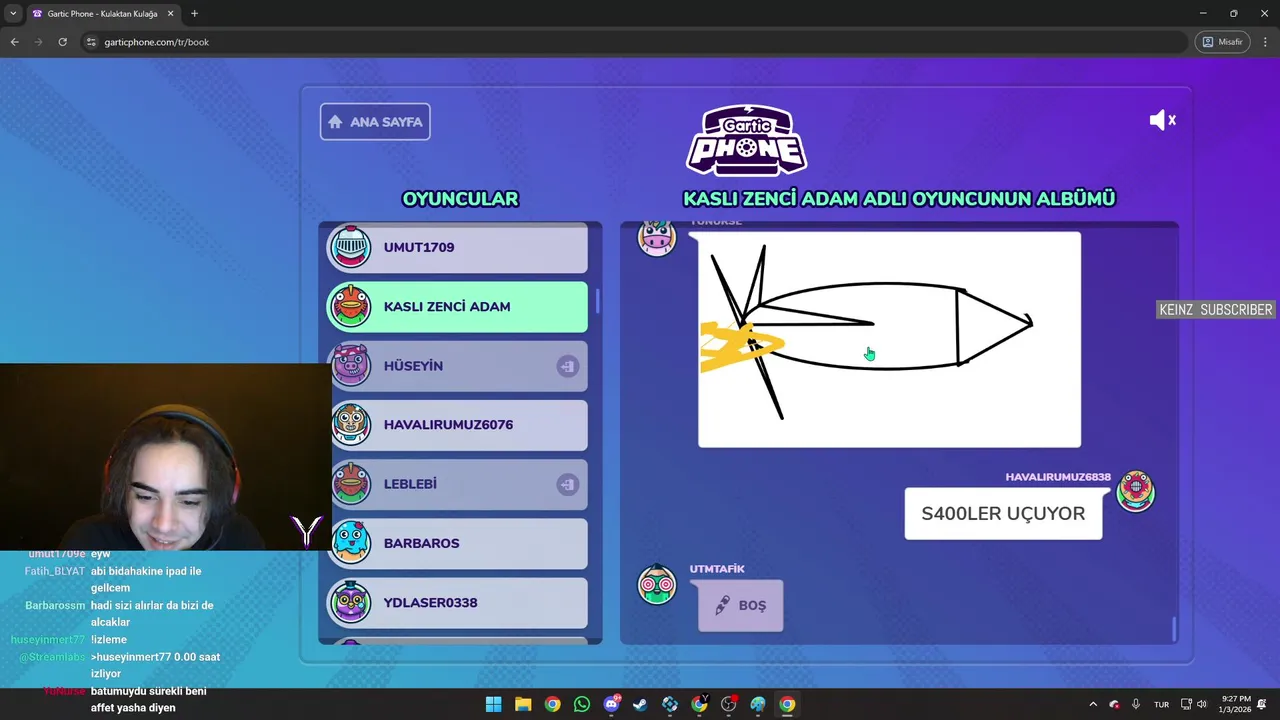This screenshot has height=720, width=1280.
Task: Open Steam from the taskbar
Action: pos(640,704)
